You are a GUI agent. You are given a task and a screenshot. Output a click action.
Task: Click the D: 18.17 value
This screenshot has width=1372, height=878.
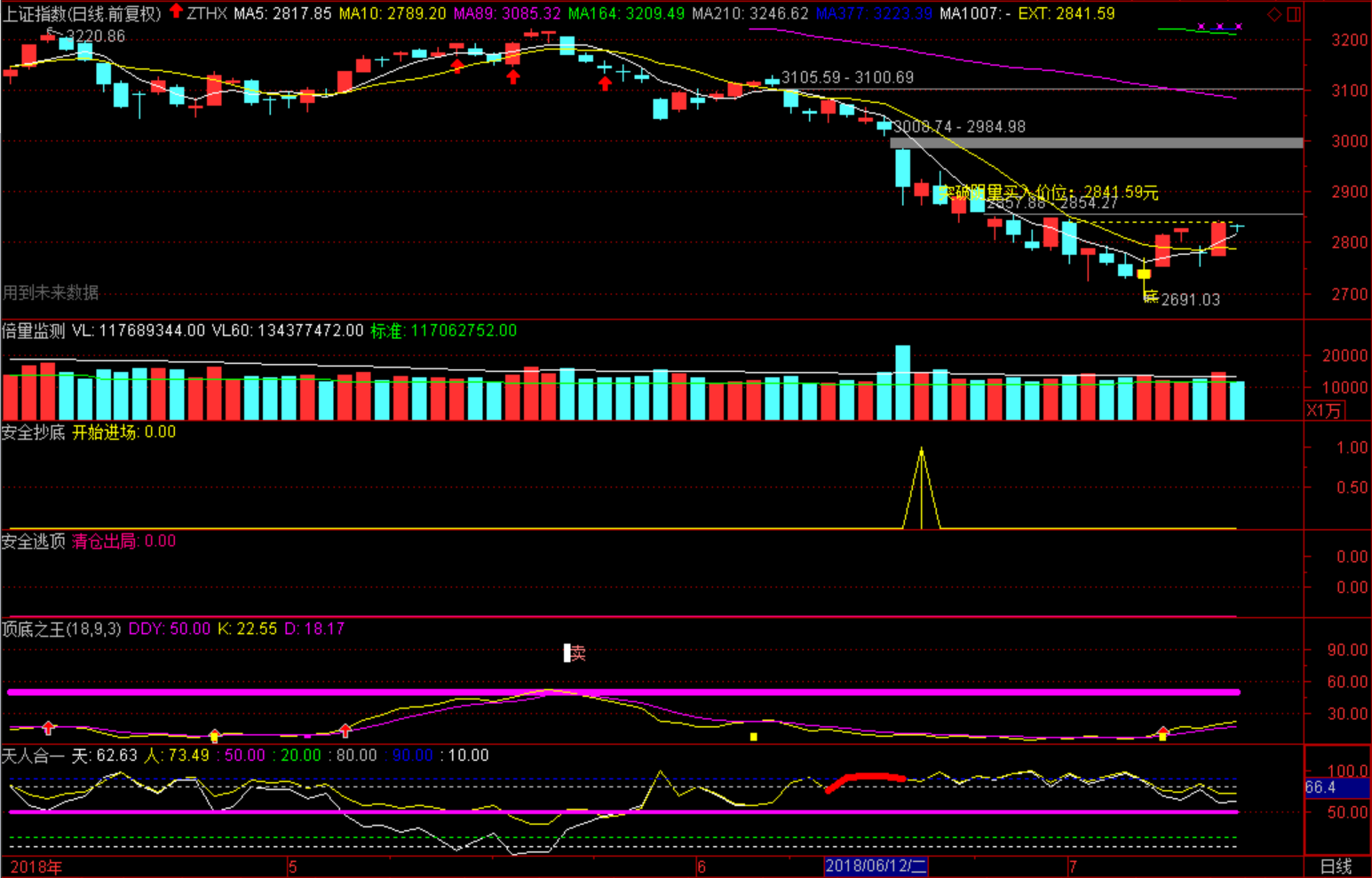[x=314, y=629]
